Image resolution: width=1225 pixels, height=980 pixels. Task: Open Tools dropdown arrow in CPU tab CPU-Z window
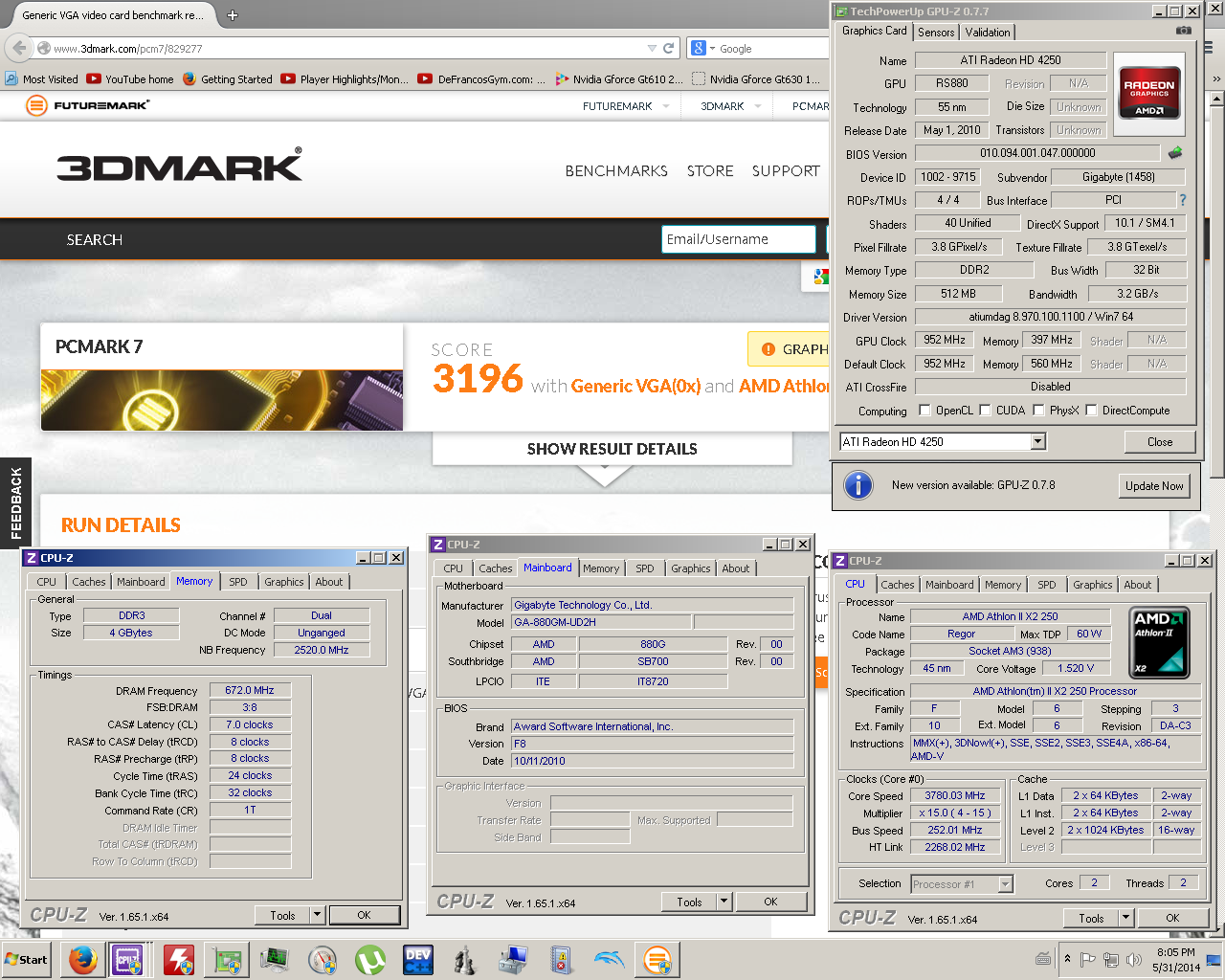(x=1125, y=918)
